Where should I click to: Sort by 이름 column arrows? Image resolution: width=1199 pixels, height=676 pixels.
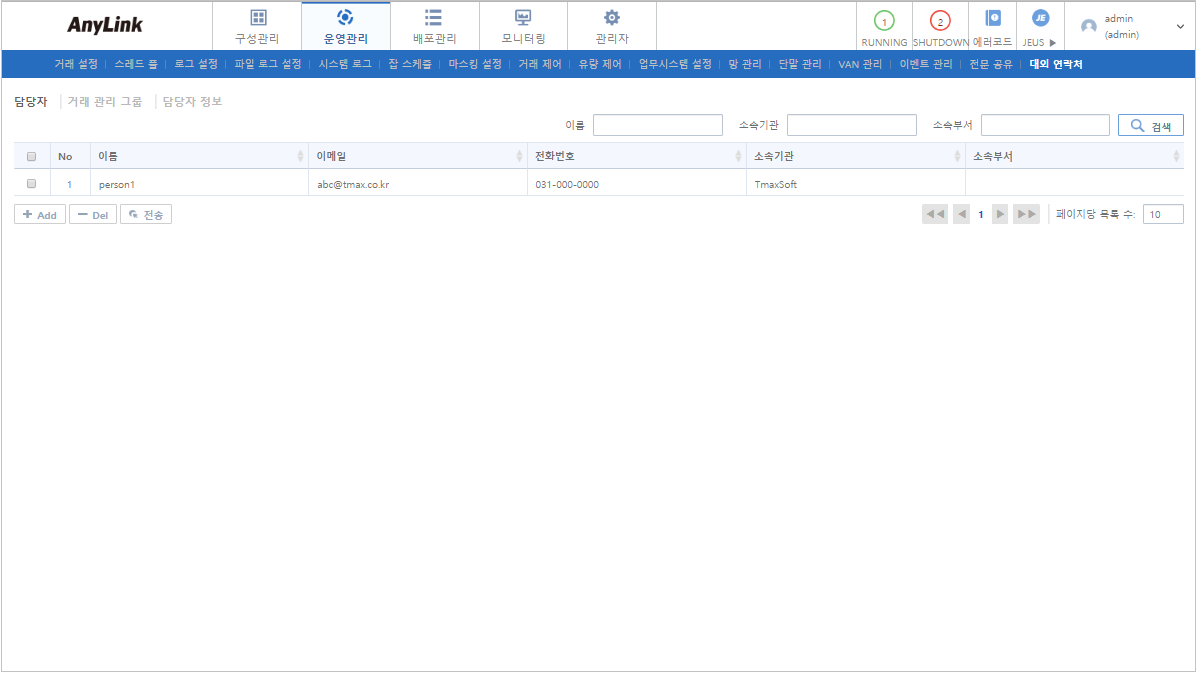point(301,157)
